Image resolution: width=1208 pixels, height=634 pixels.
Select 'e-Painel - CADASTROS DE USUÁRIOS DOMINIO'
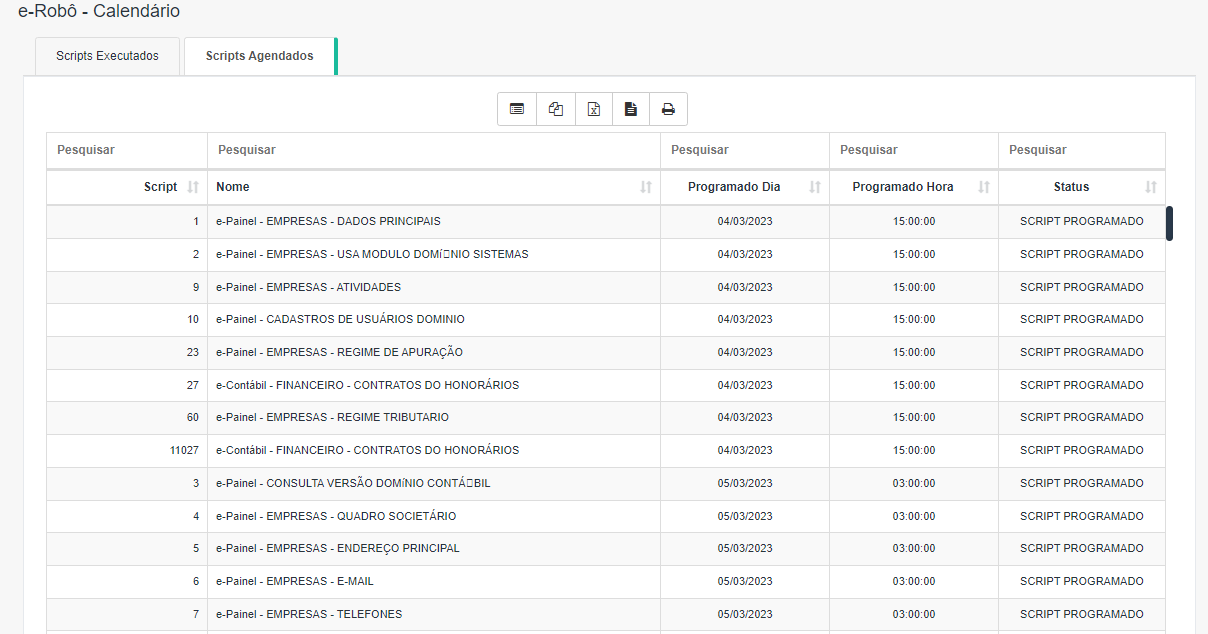340,319
